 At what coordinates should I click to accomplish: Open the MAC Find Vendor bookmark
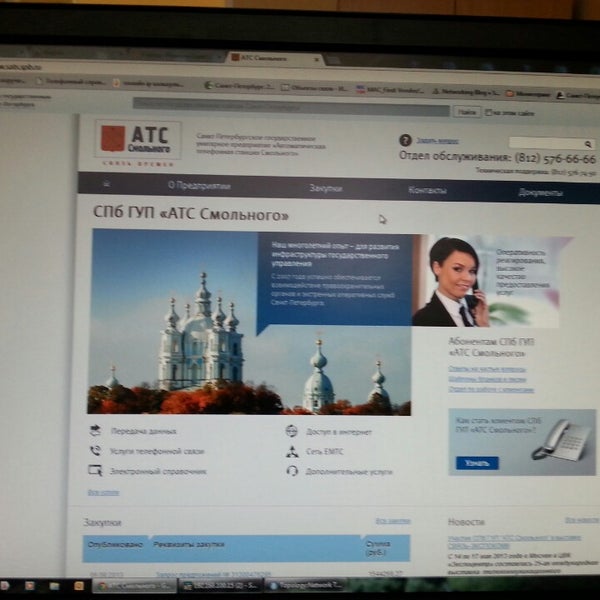pyautogui.click(x=390, y=90)
